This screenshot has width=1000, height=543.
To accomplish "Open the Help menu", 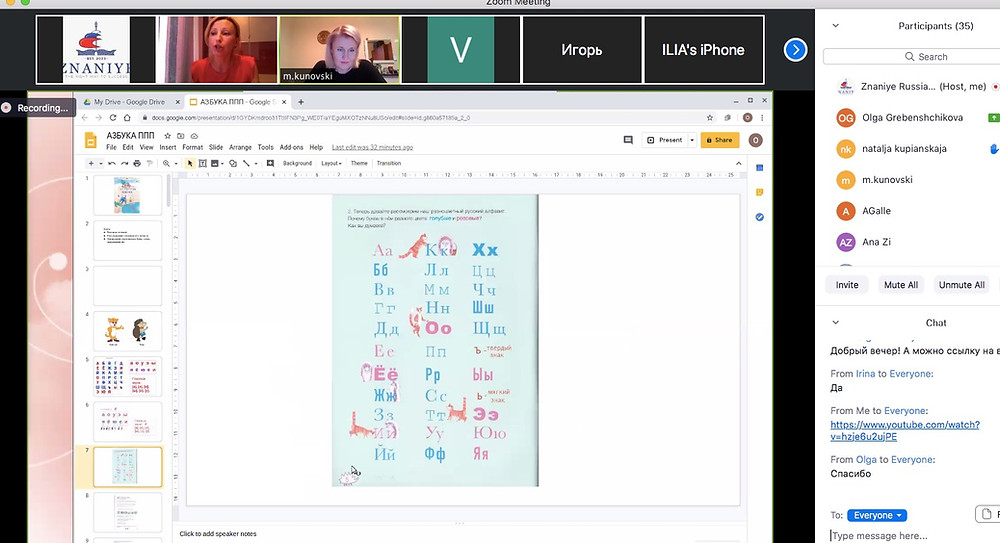I will click(x=316, y=147).
